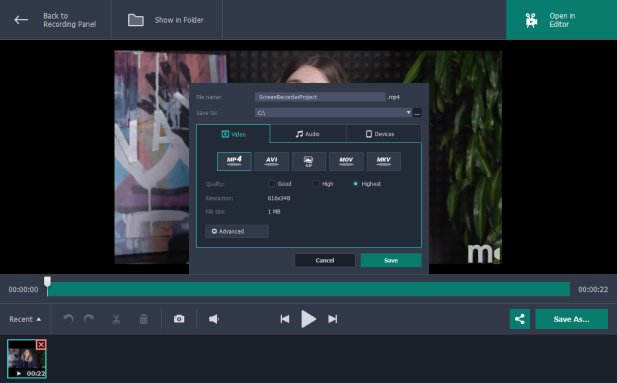
Task: Click the Save button in dialog
Action: [x=391, y=261]
